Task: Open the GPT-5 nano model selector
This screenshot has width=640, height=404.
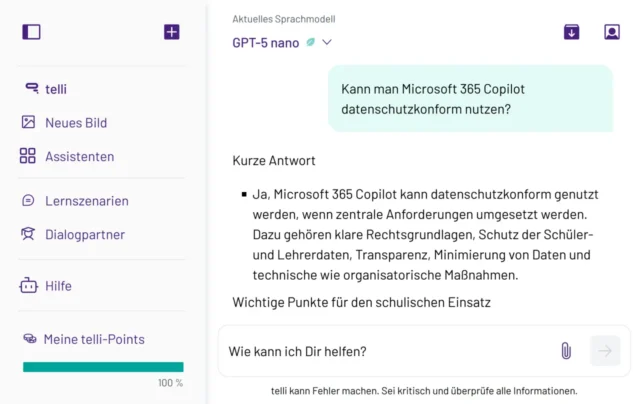Action: click(282, 42)
